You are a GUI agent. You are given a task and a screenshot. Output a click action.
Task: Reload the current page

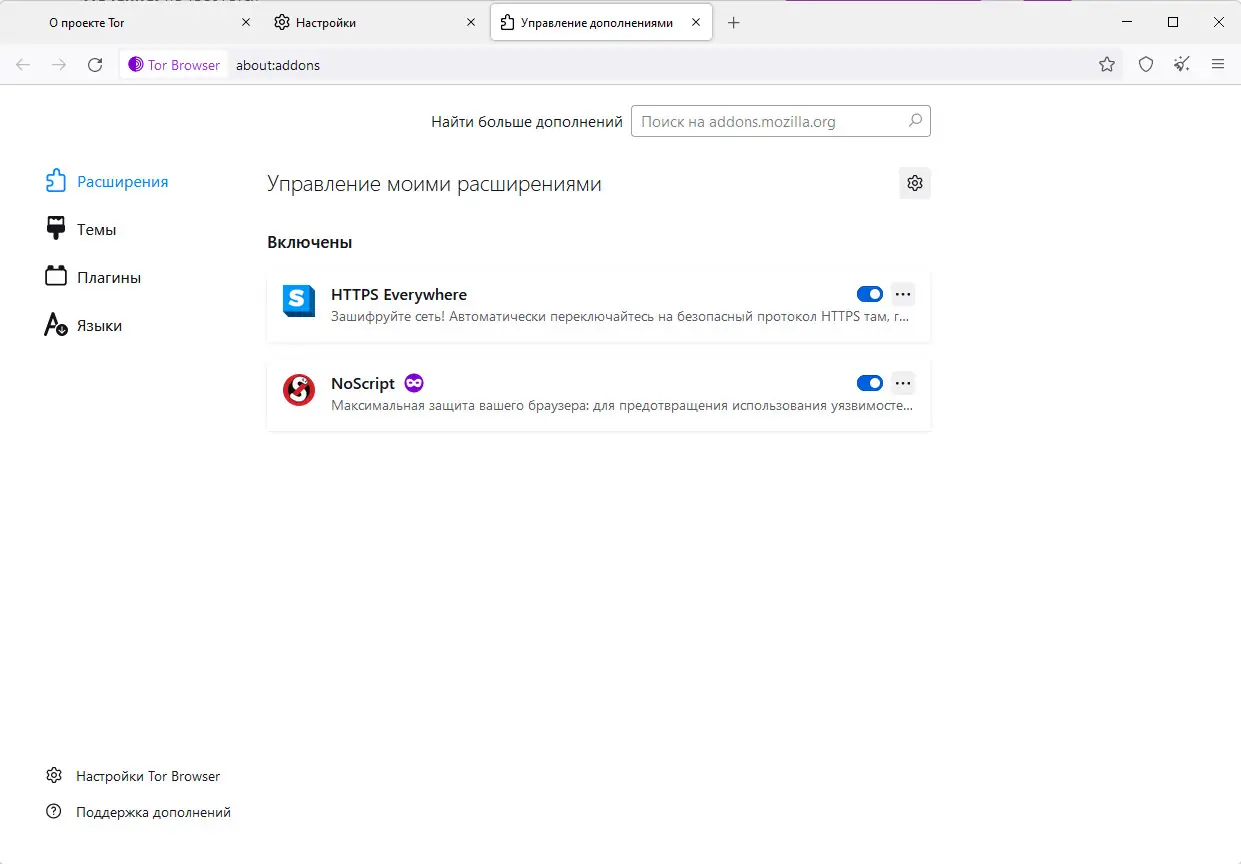tap(95, 65)
